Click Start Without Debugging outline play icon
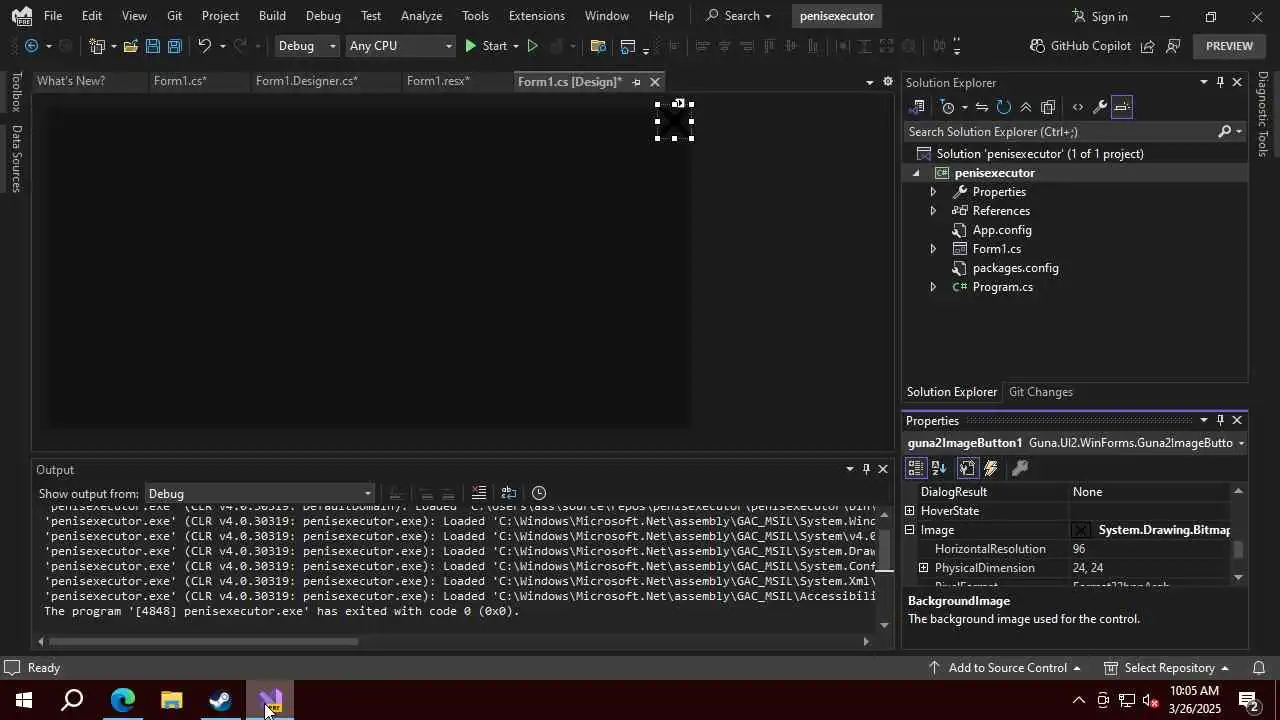1280x720 pixels. (532, 46)
